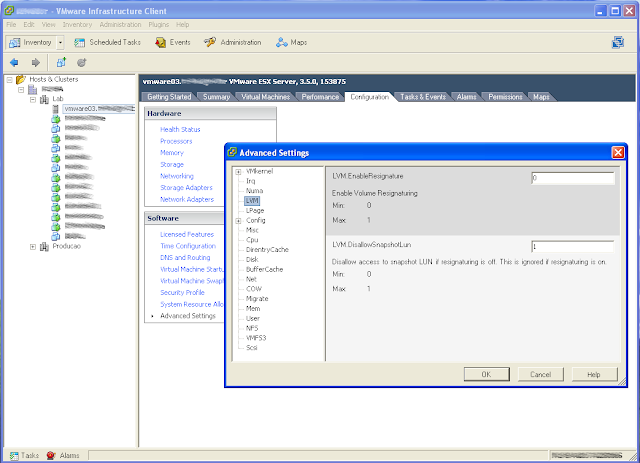Image resolution: width=640 pixels, height=463 pixels.
Task: Select the Producao cluster icon
Action: click(44, 247)
